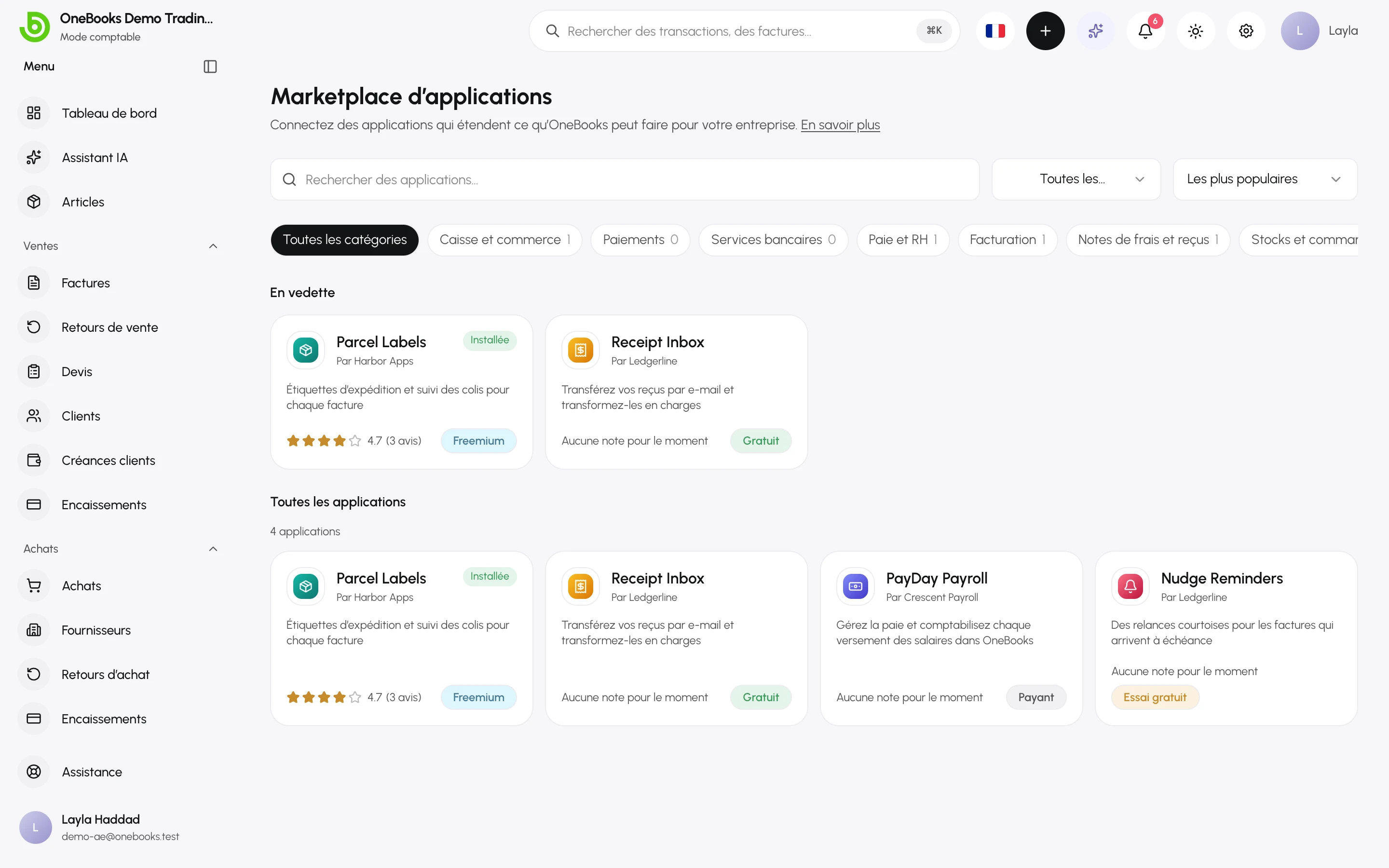Select Paie et RH category

903,240
